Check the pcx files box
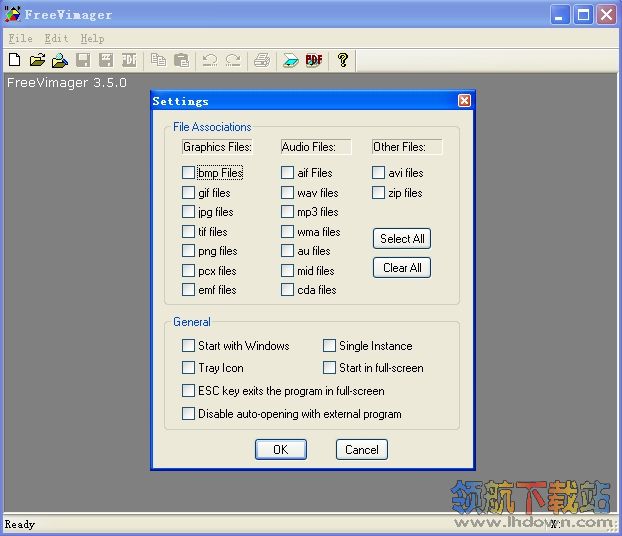Screen dimensions: 622x536 click(x=188, y=271)
